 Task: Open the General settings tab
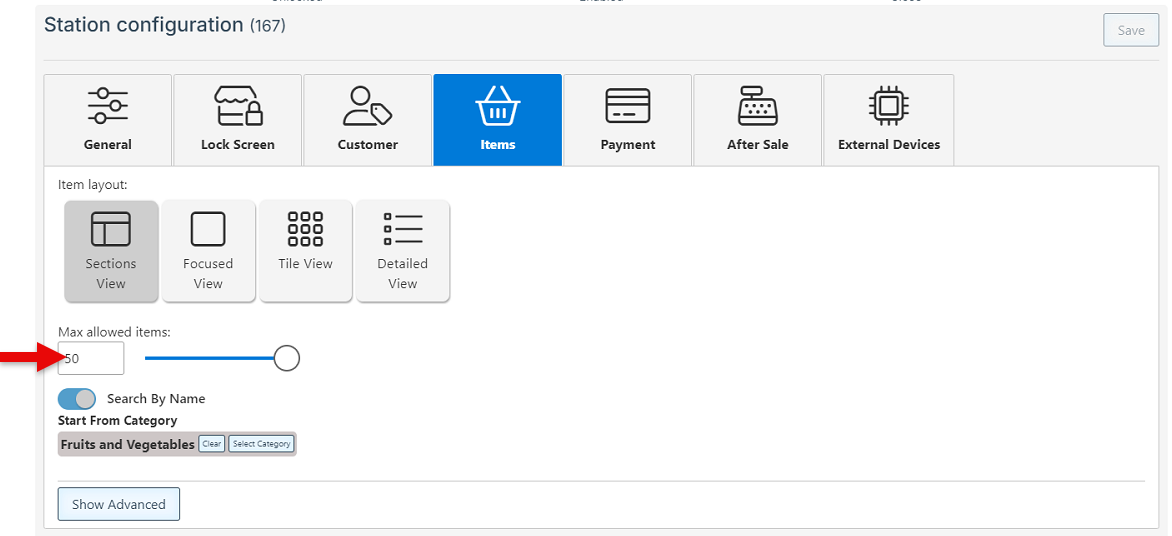click(x=108, y=120)
